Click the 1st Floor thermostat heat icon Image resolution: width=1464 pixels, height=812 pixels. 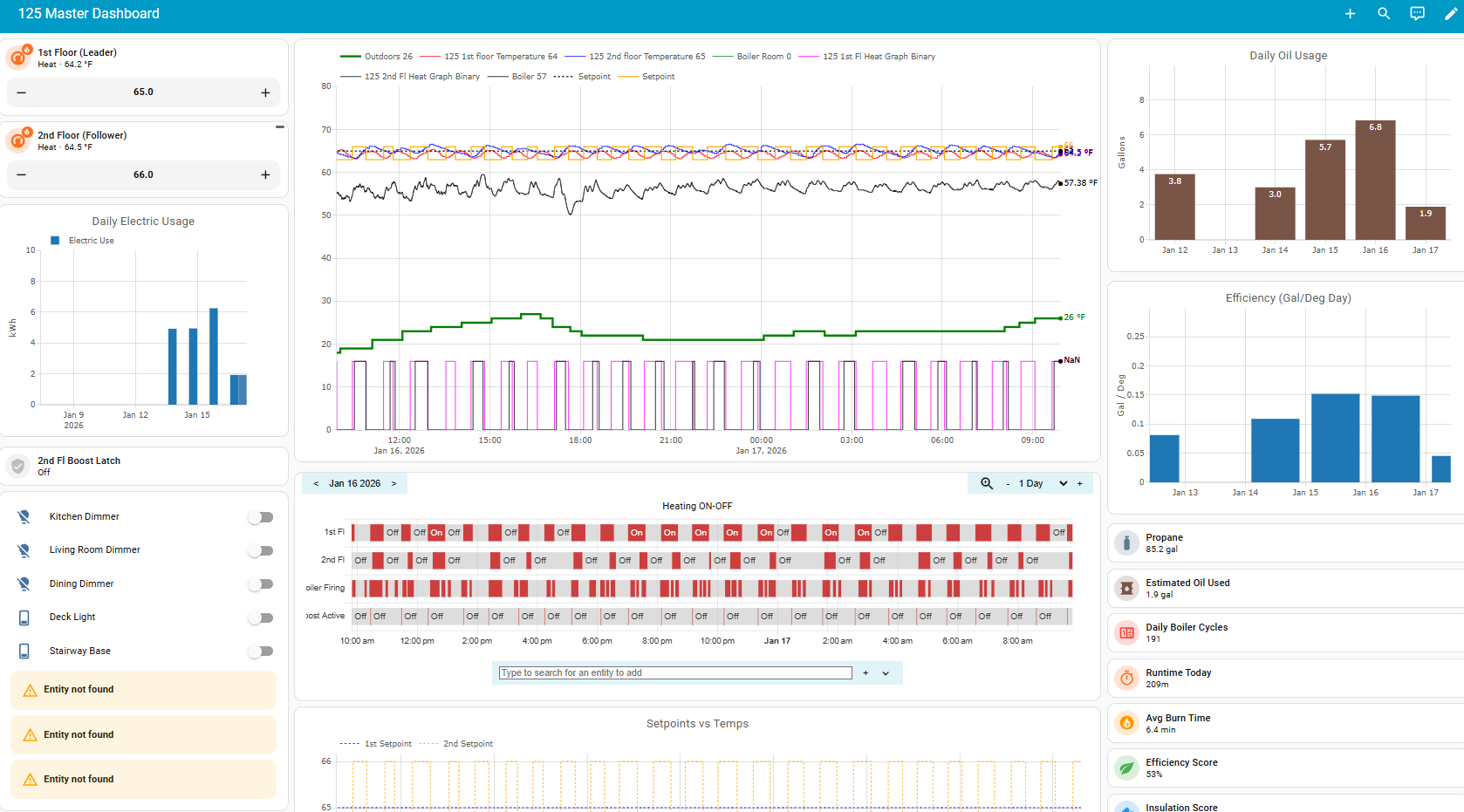(x=18, y=58)
